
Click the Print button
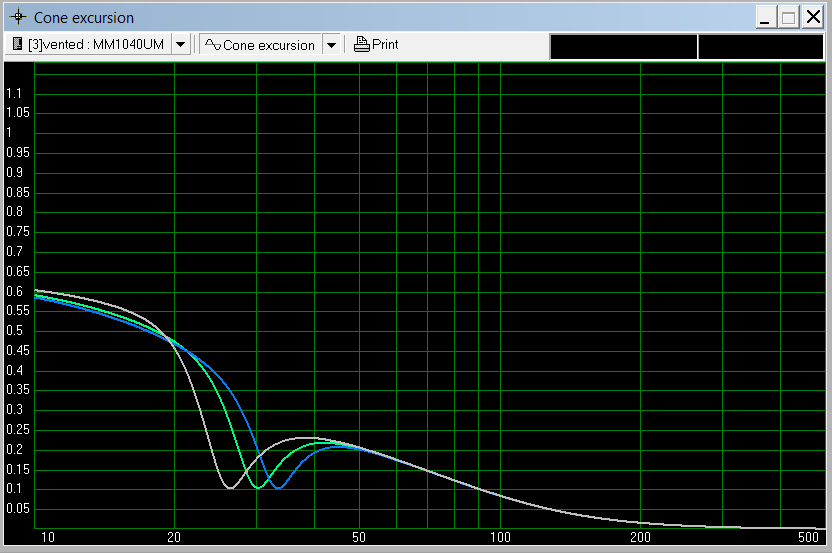click(x=376, y=45)
